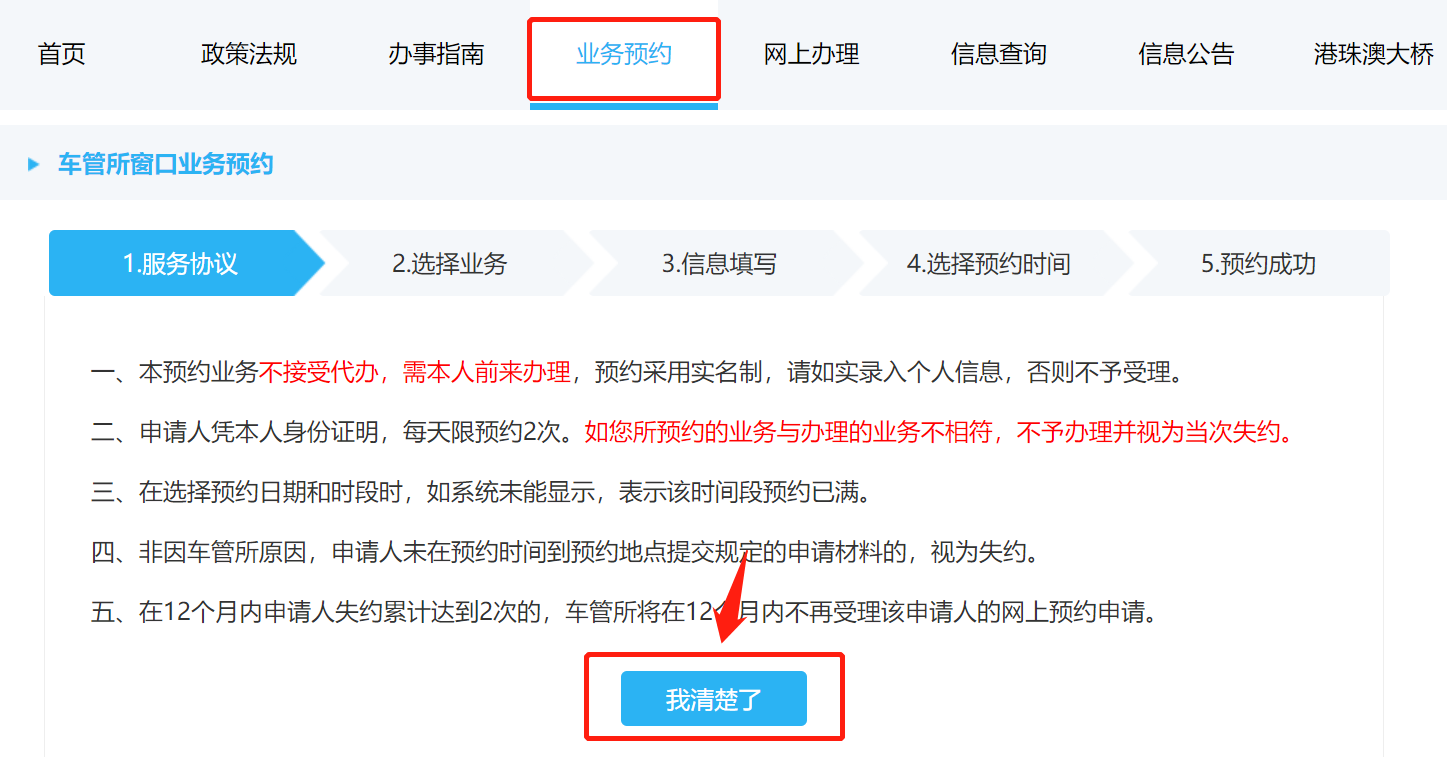Open the 办事指南 navigation item
This screenshot has height=757, width=1447.
(436, 54)
